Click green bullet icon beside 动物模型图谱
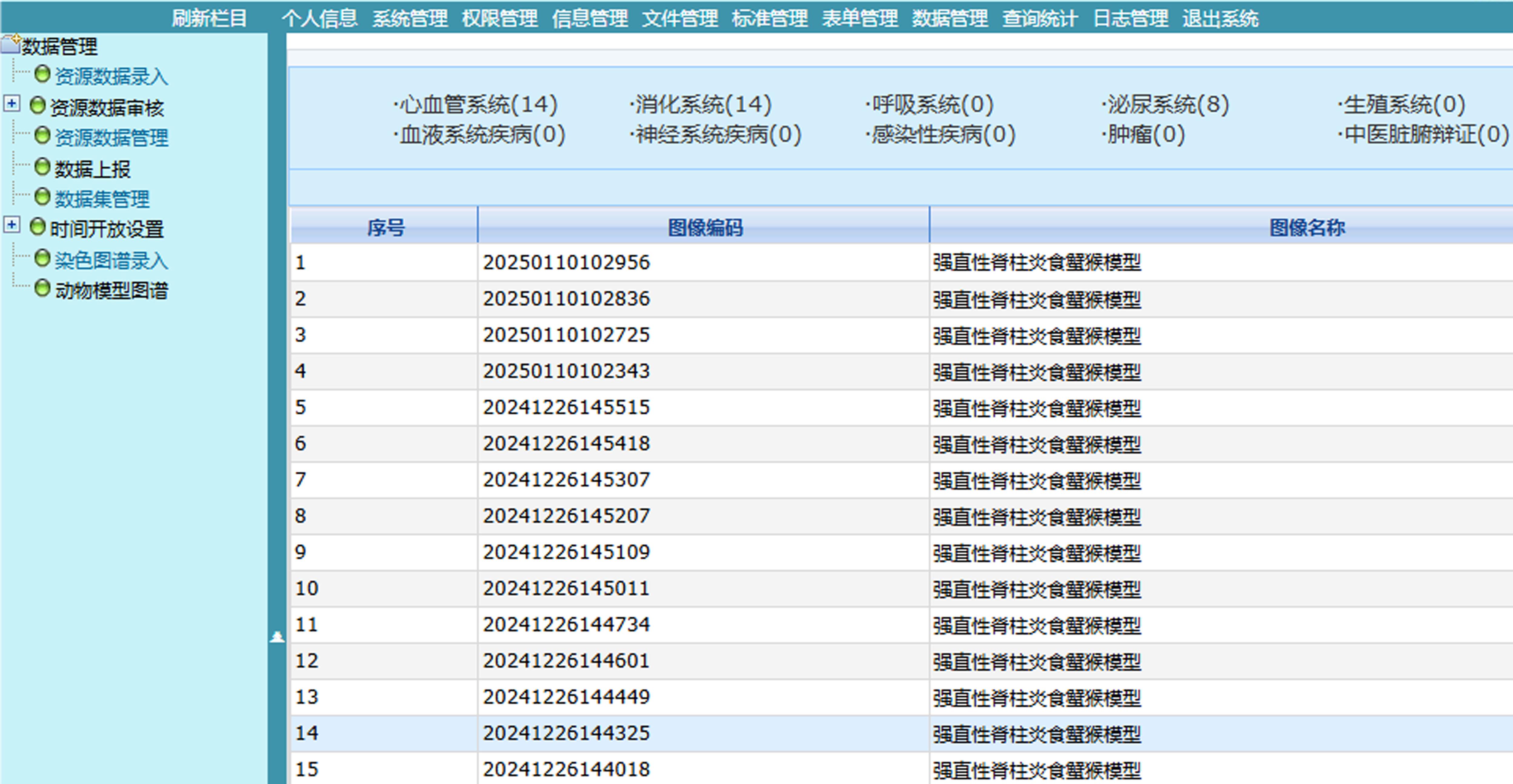Viewport: 1513px width, 784px height. click(42, 289)
